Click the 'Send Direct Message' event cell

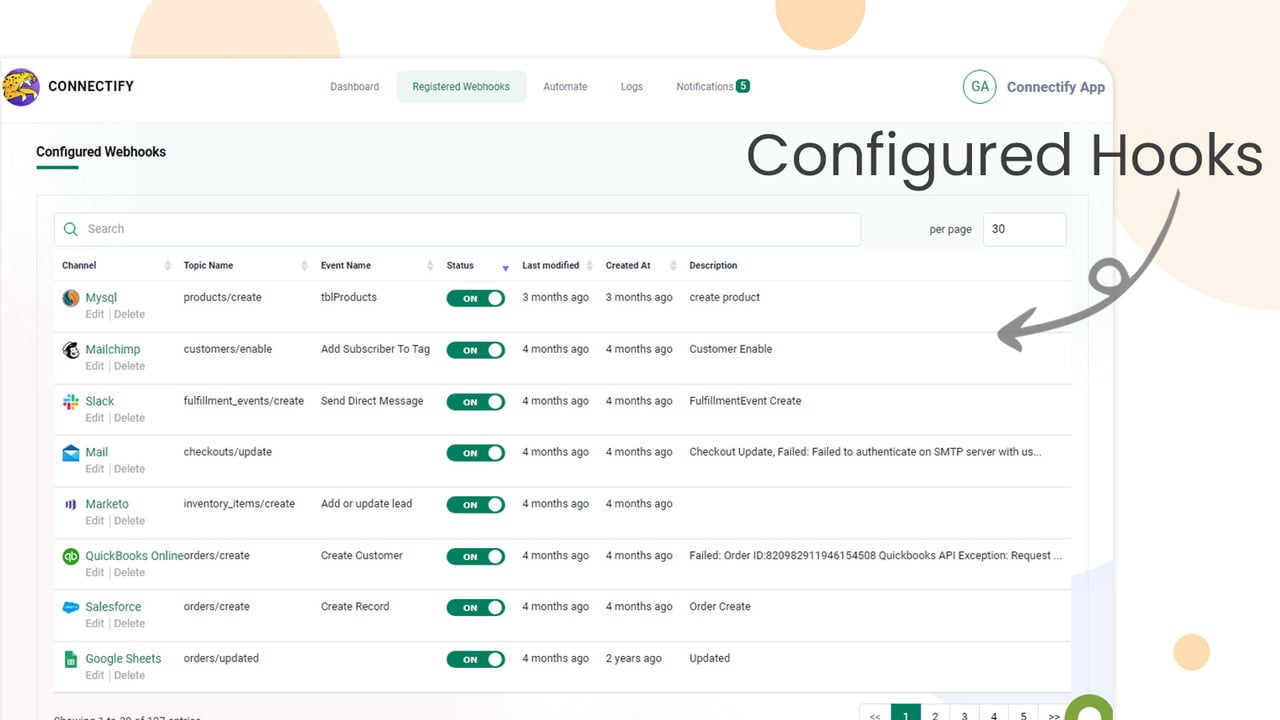click(x=372, y=401)
